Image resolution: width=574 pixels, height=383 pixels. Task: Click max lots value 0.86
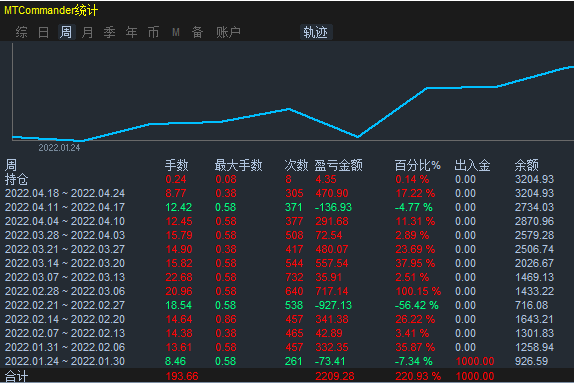coord(226,319)
